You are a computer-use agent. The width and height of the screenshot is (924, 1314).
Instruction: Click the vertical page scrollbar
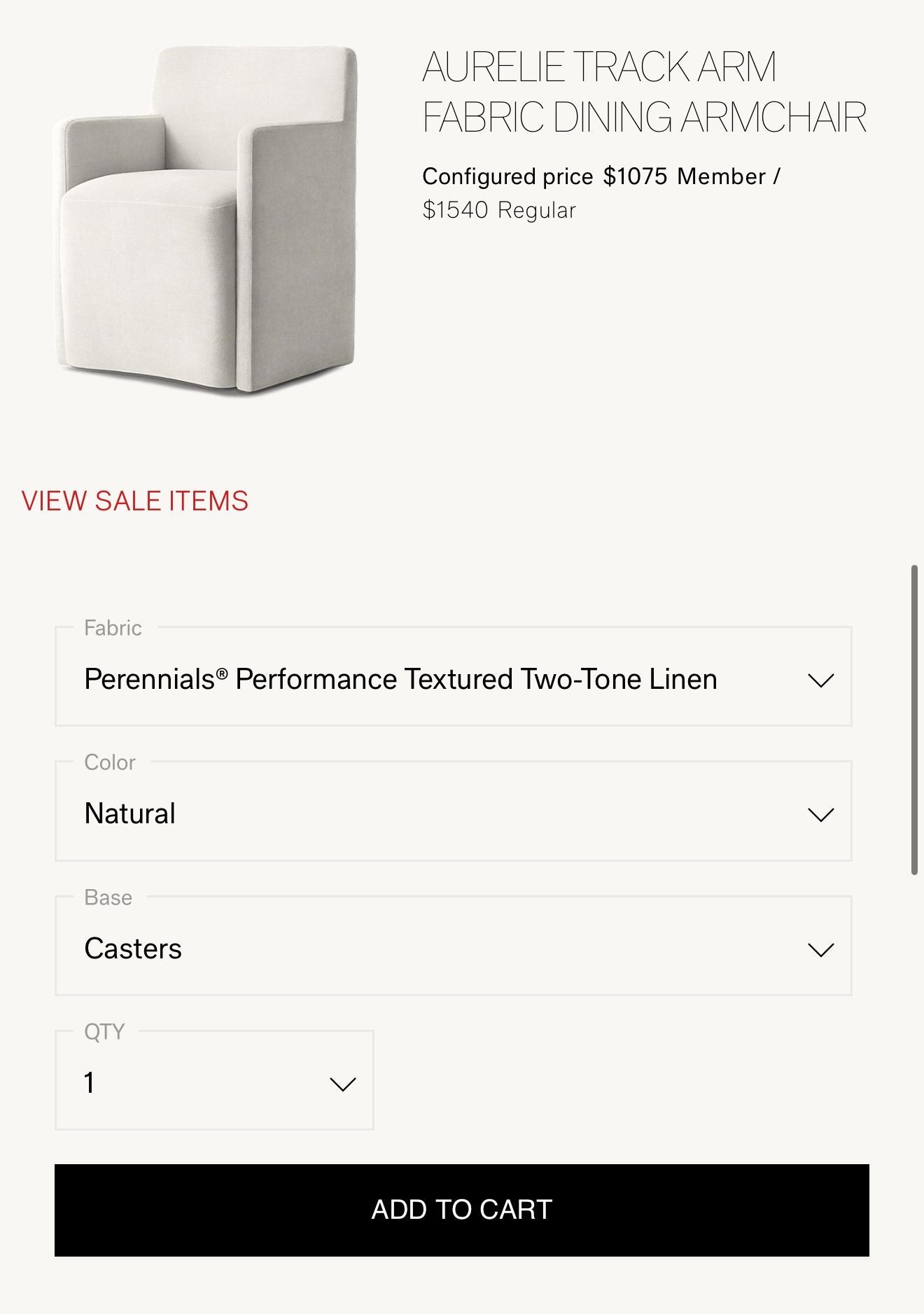pyautogui.click(x=914, y=720)
